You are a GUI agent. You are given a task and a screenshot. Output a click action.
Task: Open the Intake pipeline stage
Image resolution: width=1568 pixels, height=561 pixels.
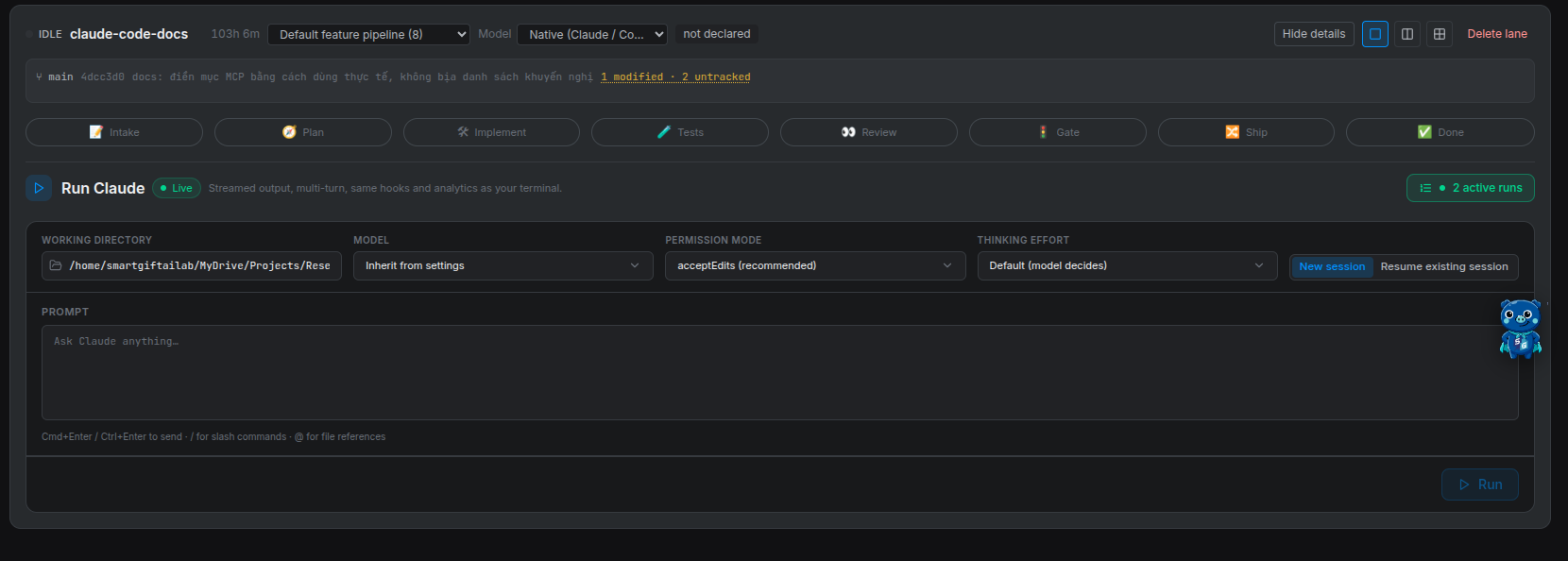coord(114,132)
